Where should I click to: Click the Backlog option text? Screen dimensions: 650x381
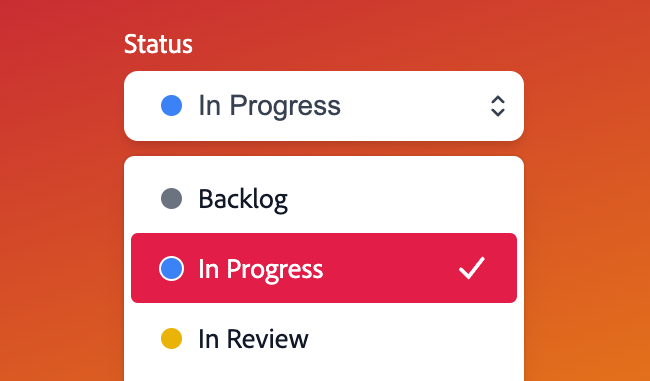[x=243, y=200]
